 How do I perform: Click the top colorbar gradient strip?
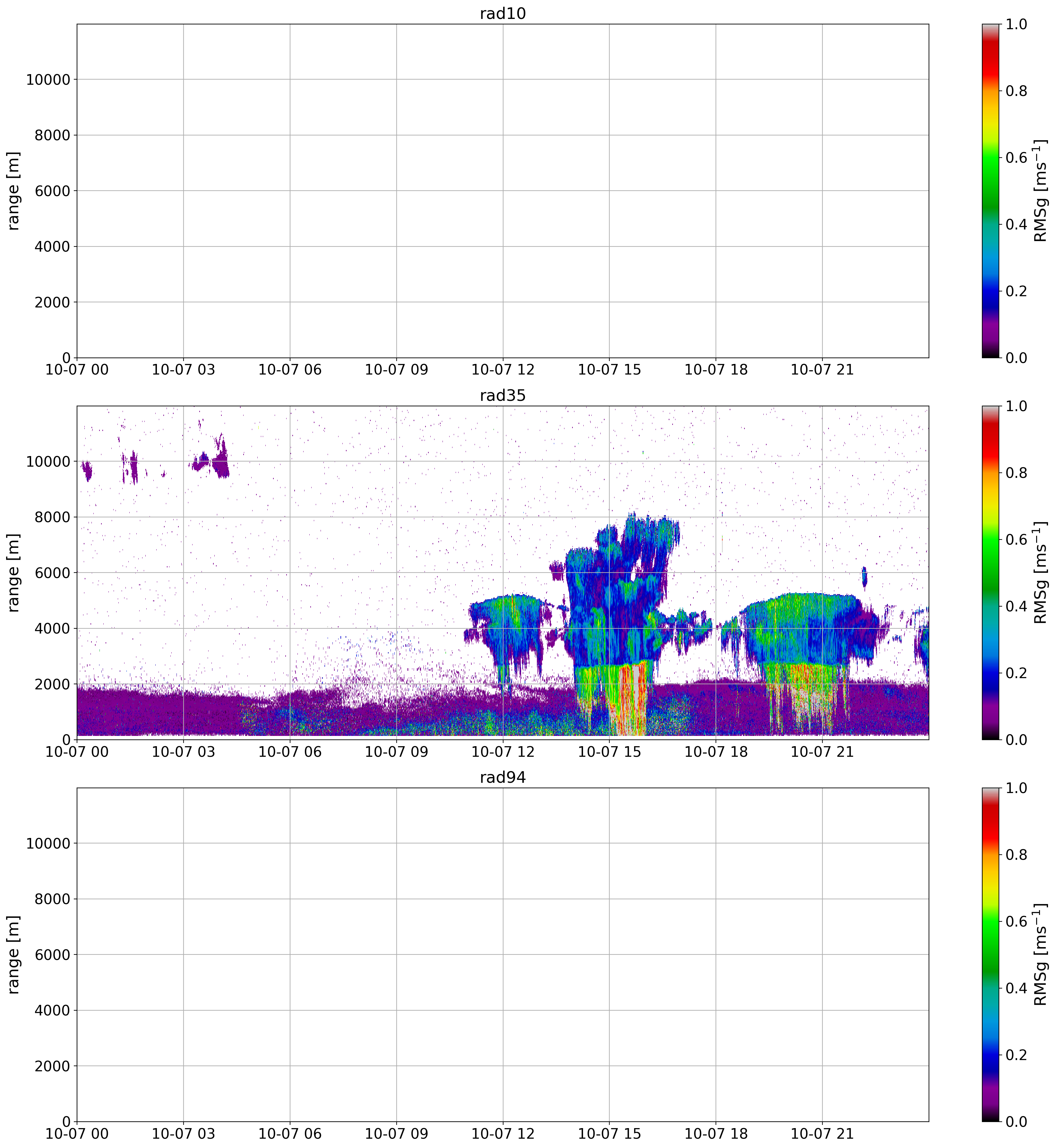(x=990, y=190)
